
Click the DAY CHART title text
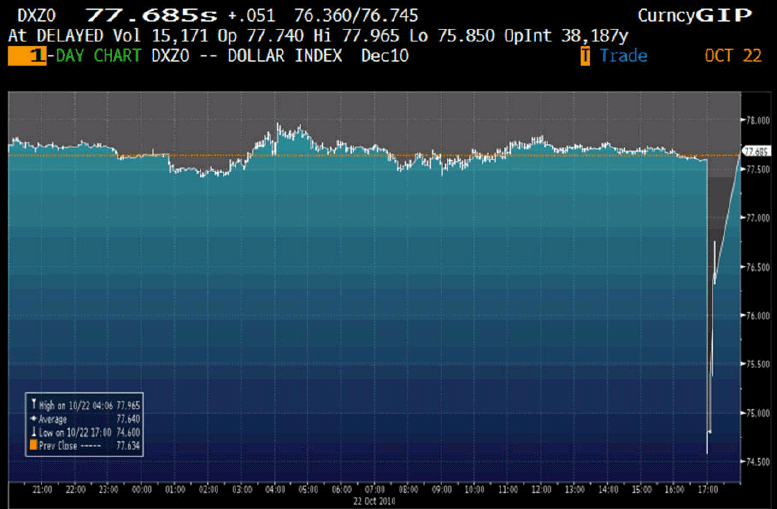click(x=93, y=56)
